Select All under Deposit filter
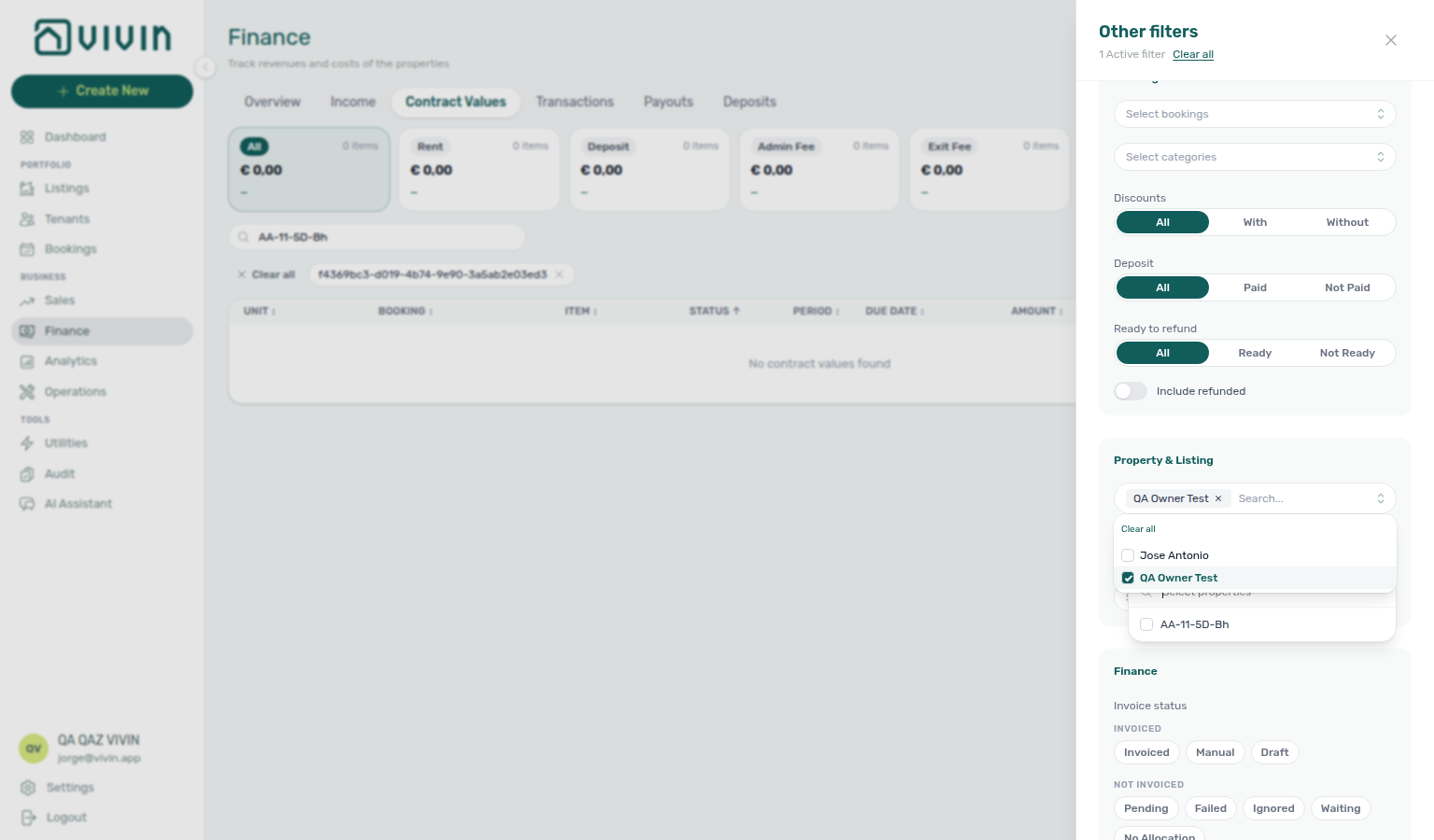This screenshot has height=840, width=1434. click(1162, 287)
